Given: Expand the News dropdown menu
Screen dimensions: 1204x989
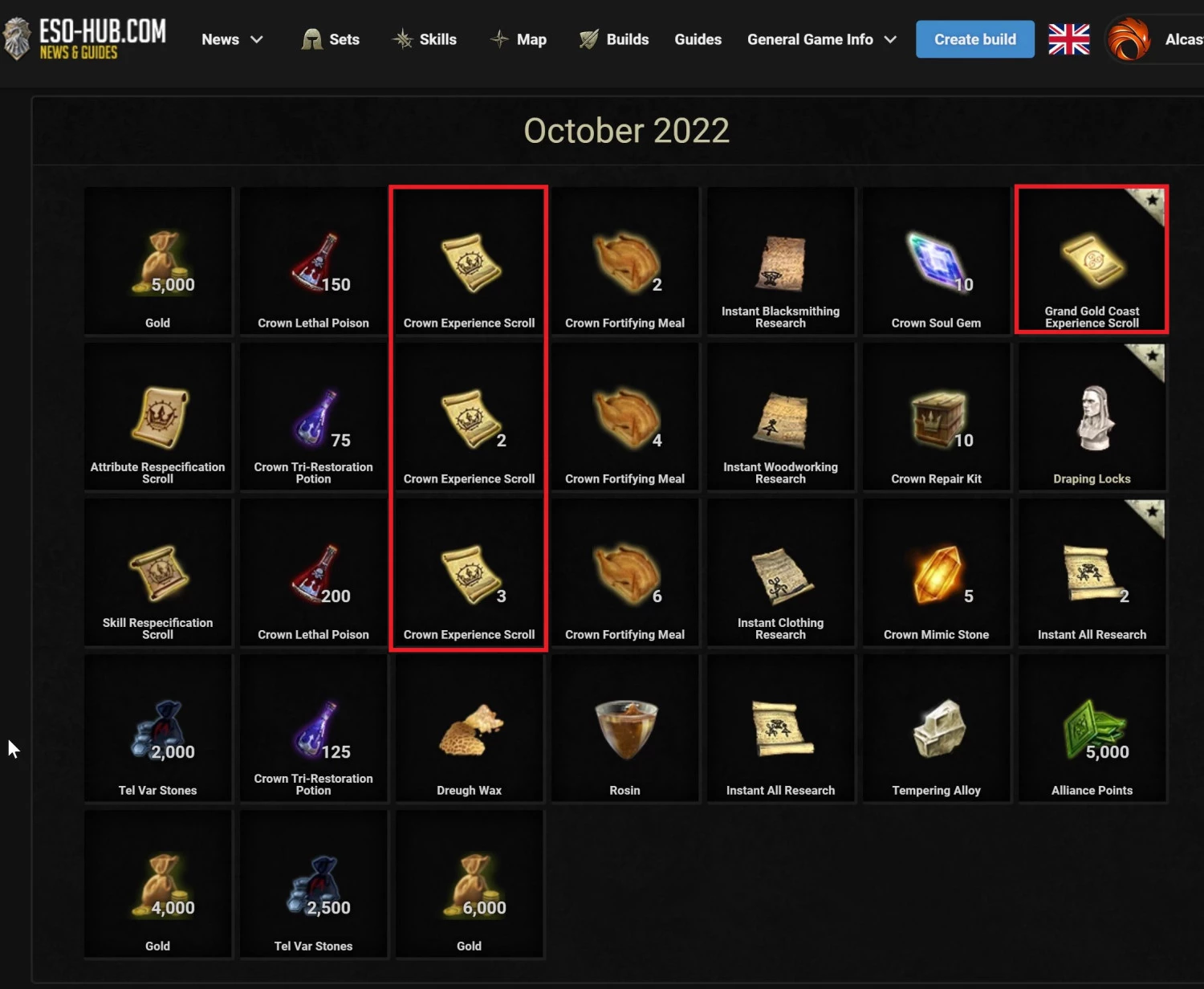Looking at the screenshot, I should tap(233, 39).
